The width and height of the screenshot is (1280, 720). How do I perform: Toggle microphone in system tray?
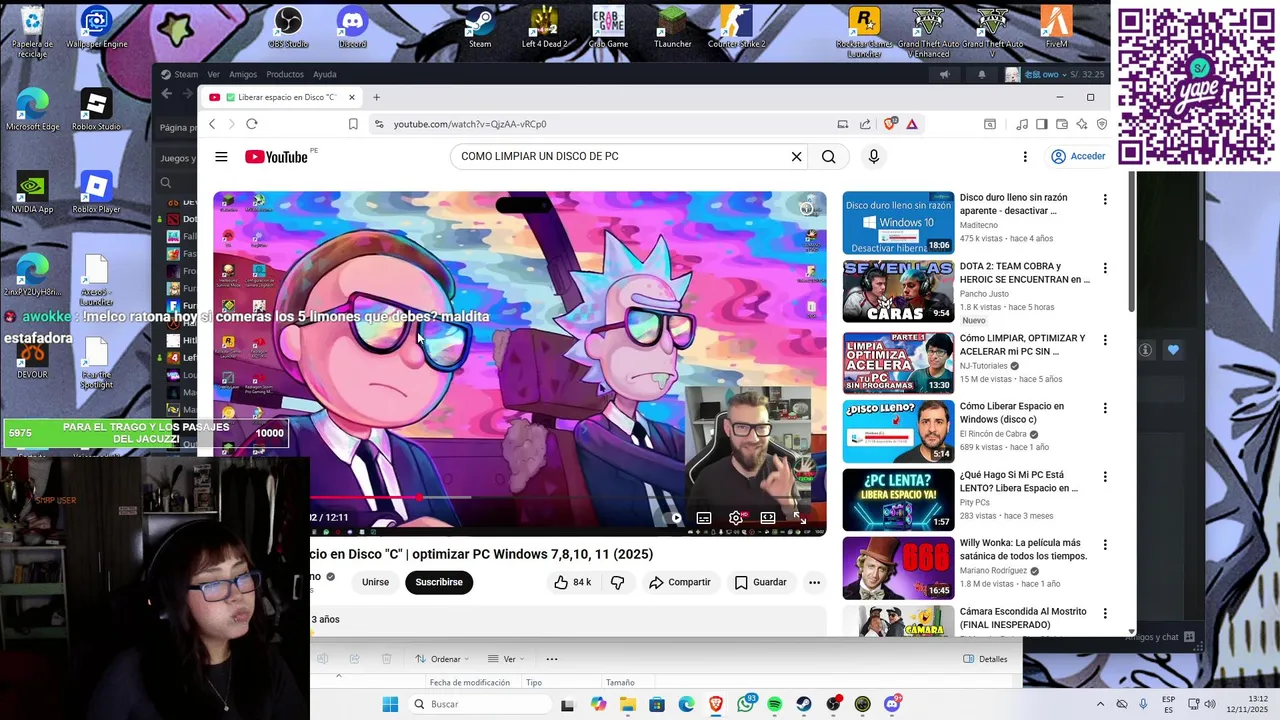coord(1143,704)
